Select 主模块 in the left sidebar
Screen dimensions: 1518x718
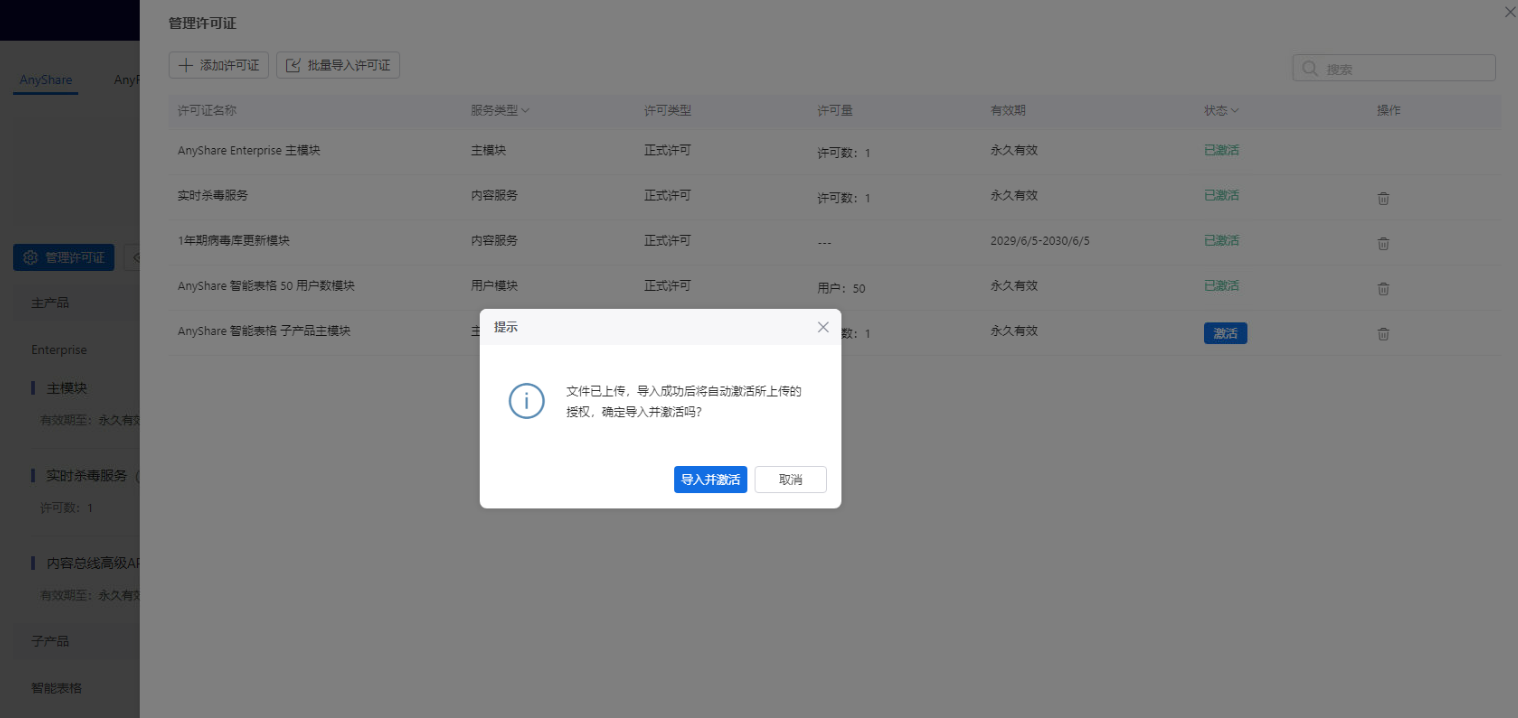(67, 388)
